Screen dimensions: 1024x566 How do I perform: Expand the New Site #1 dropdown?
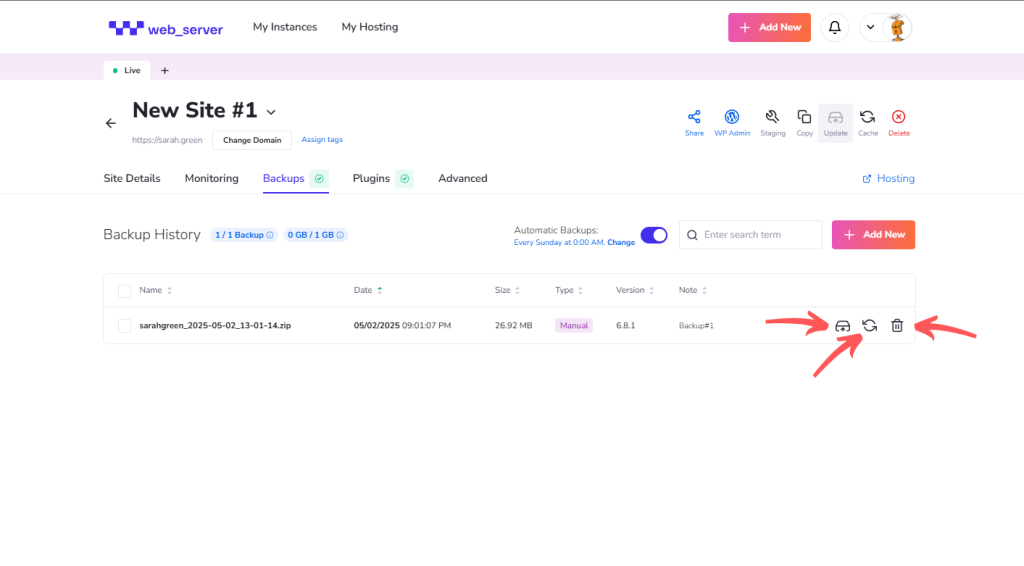coord(271,112)
